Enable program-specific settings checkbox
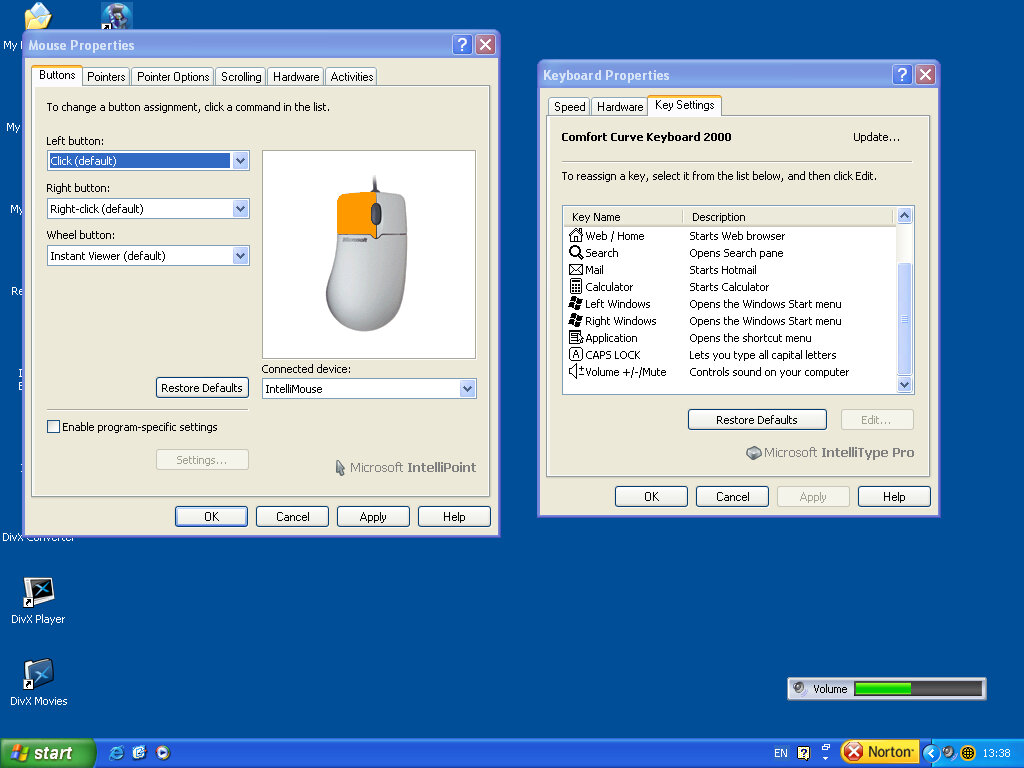 pos(54,427)
